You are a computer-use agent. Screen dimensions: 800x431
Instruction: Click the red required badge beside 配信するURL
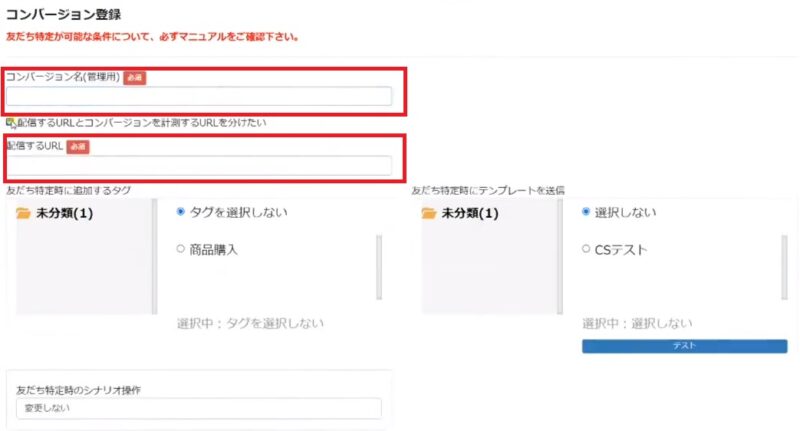pyautogui.click(x=78, y=146)
